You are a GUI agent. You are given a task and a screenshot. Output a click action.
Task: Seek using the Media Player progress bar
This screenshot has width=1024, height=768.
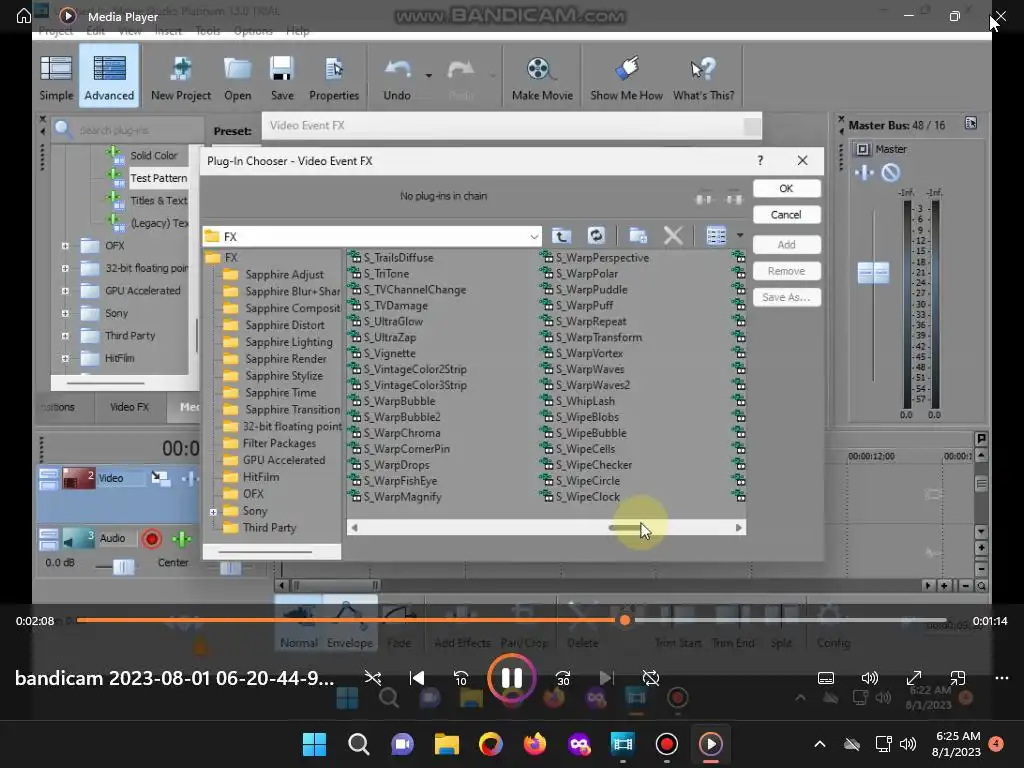(x=511, y=620)
